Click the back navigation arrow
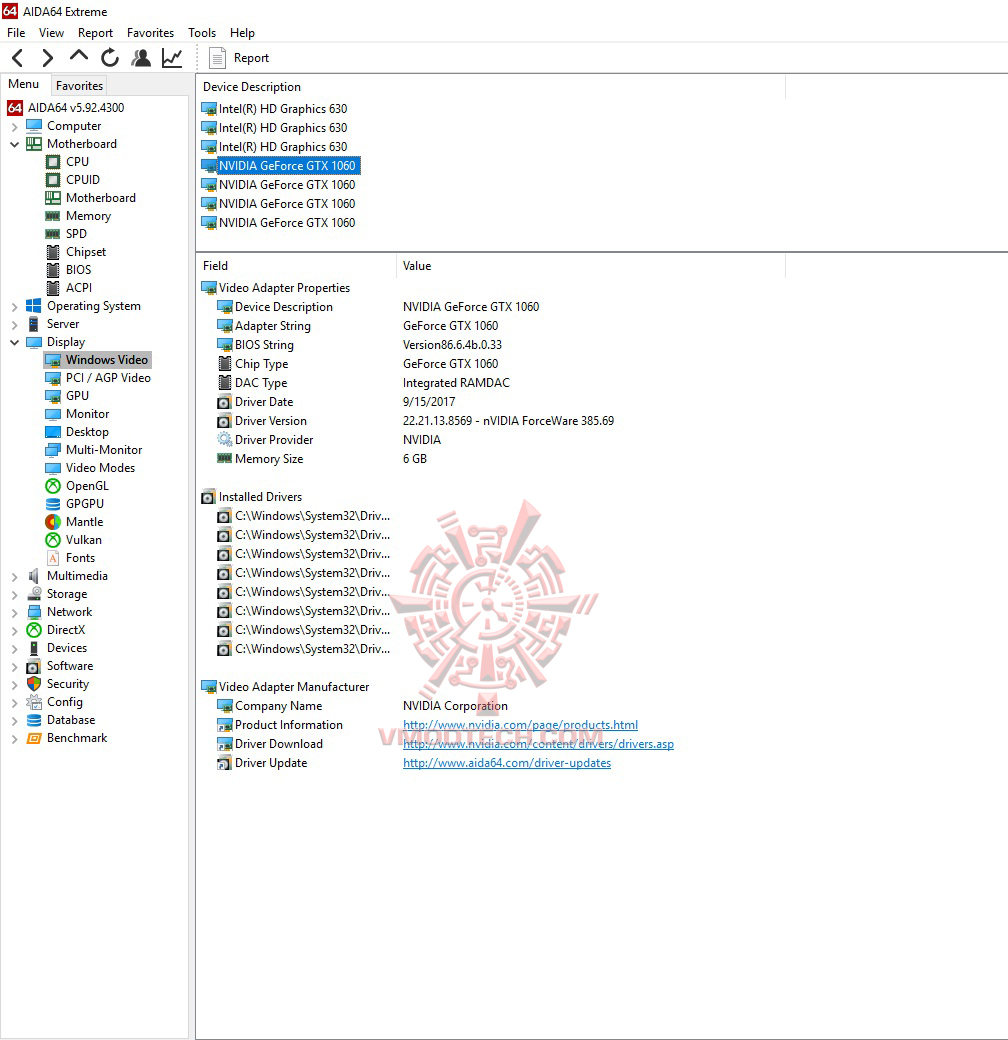This screenshot has height=1040, width=1008. tap(16, 58)
